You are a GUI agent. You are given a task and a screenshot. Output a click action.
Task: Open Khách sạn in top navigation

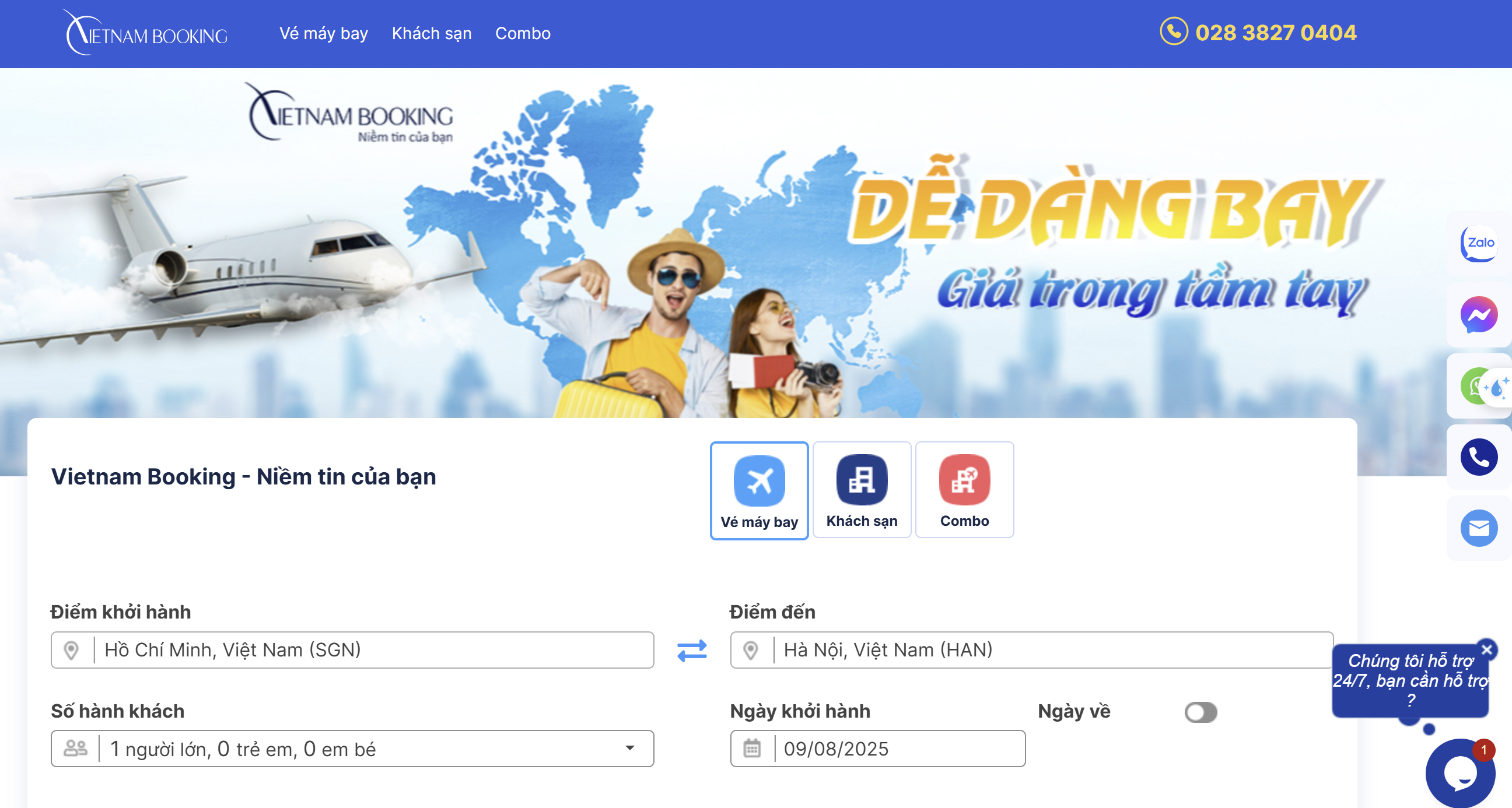(x=432, y=33)
